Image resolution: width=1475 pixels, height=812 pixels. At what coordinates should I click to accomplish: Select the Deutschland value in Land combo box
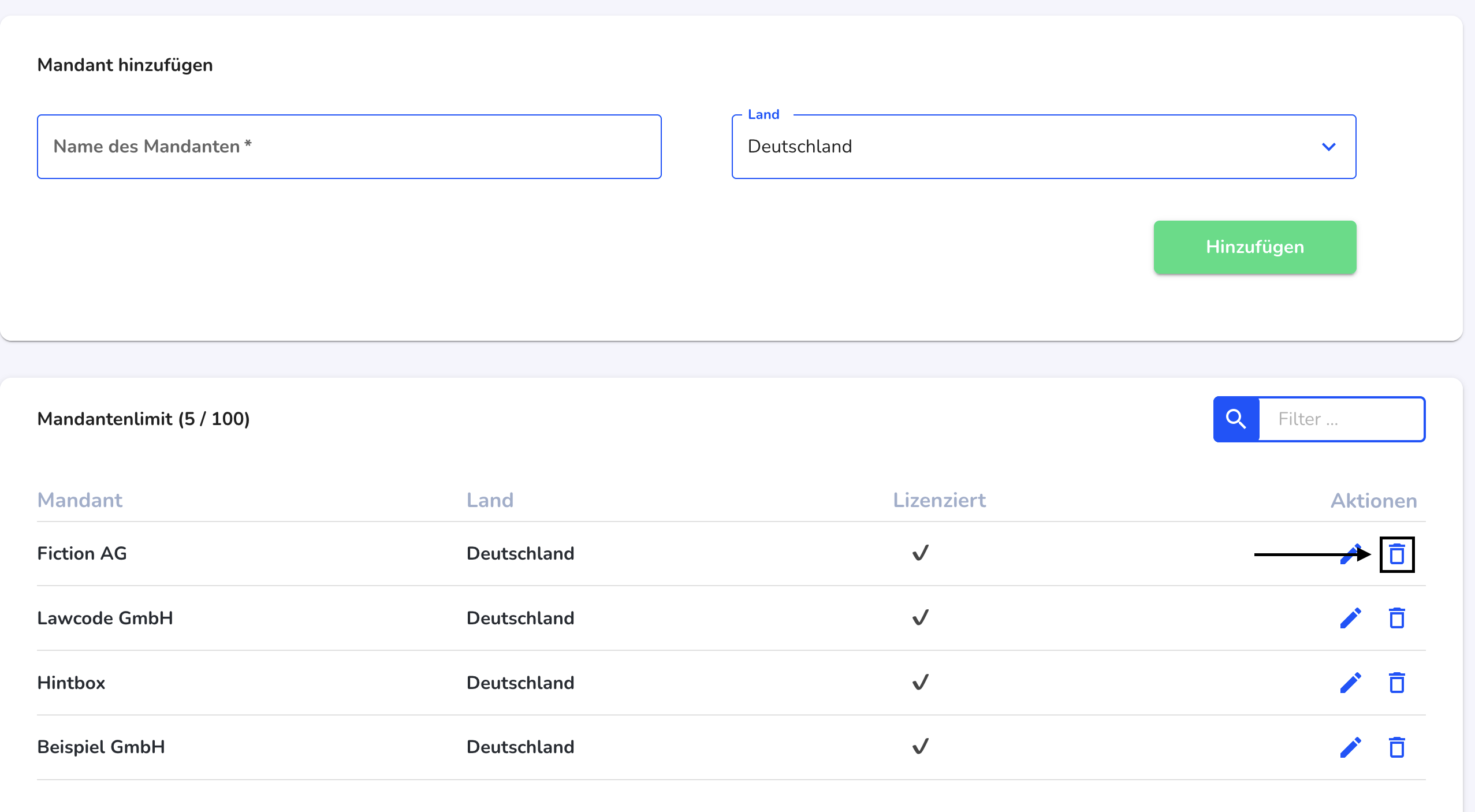coord(800,146)
